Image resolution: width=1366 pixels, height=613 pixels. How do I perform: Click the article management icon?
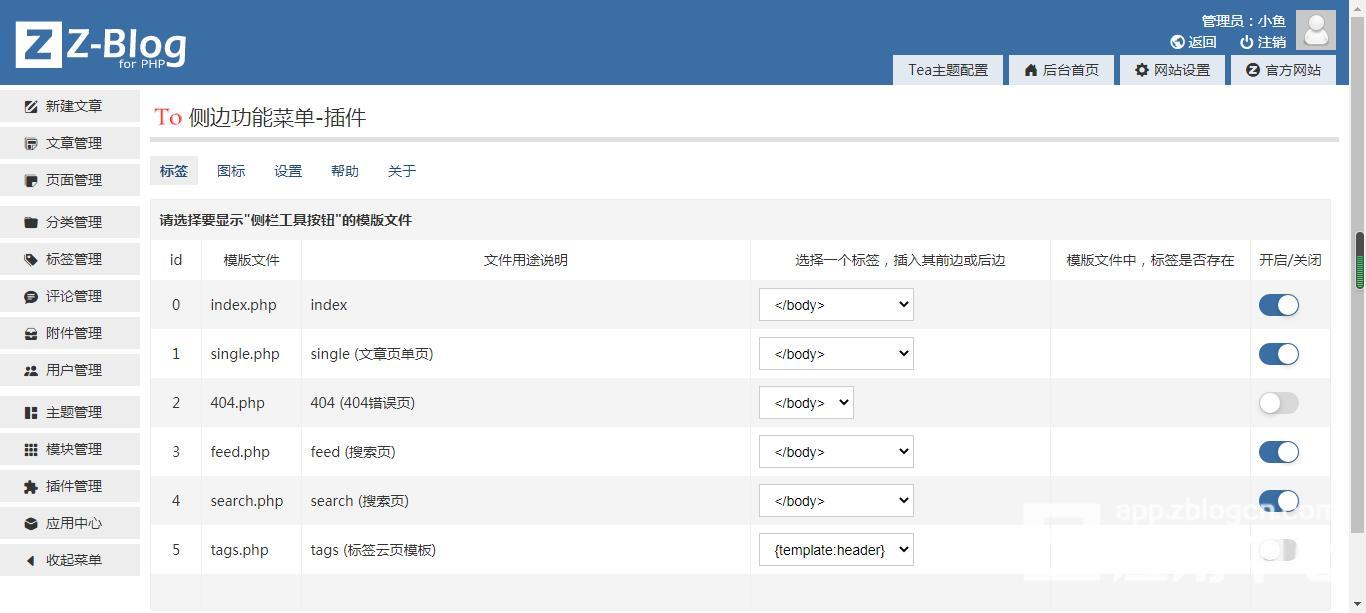click(x=31, y=143)
